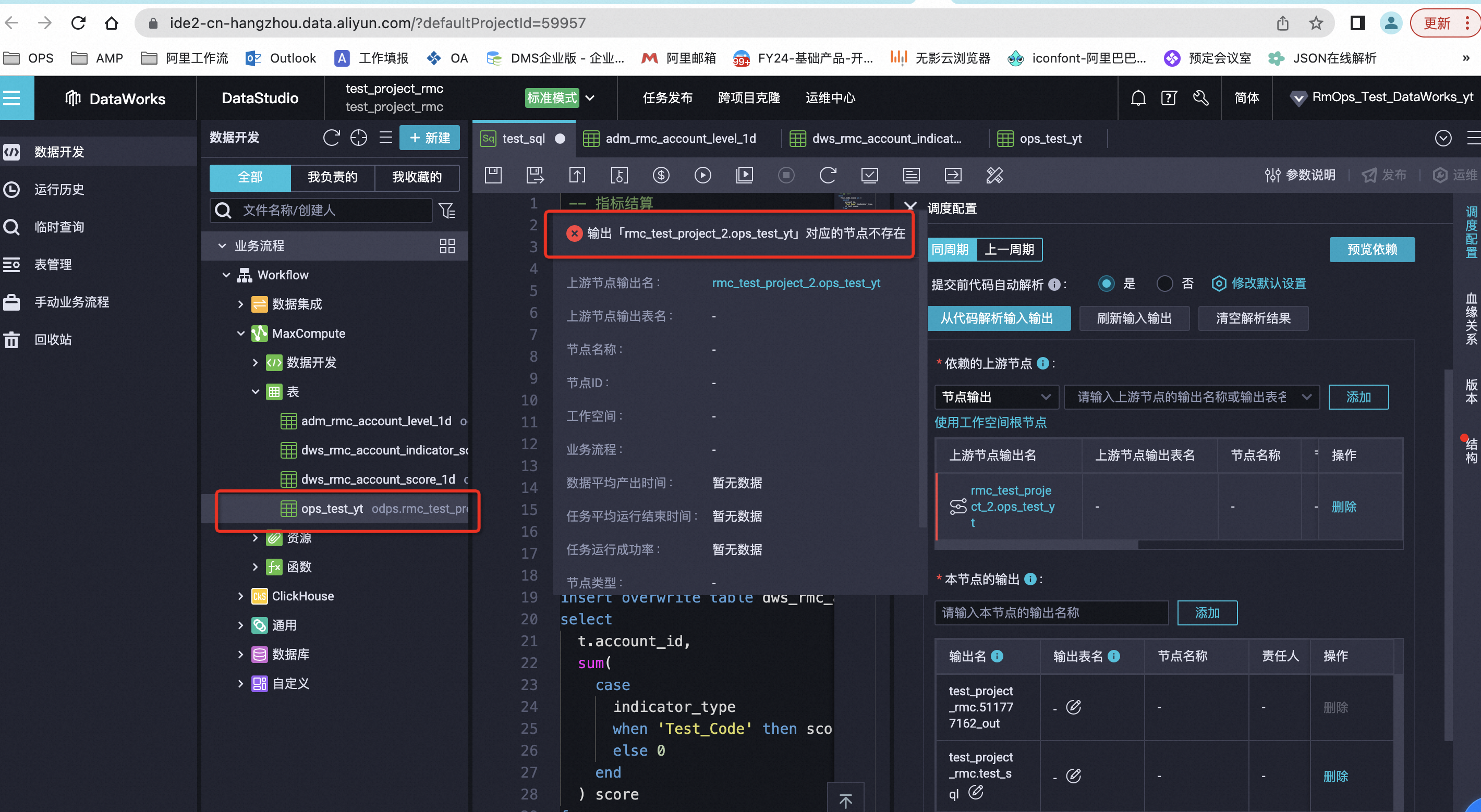Click 清空解析结果 button
The image size is (1481, 812).
click(x=1253, y=318)
